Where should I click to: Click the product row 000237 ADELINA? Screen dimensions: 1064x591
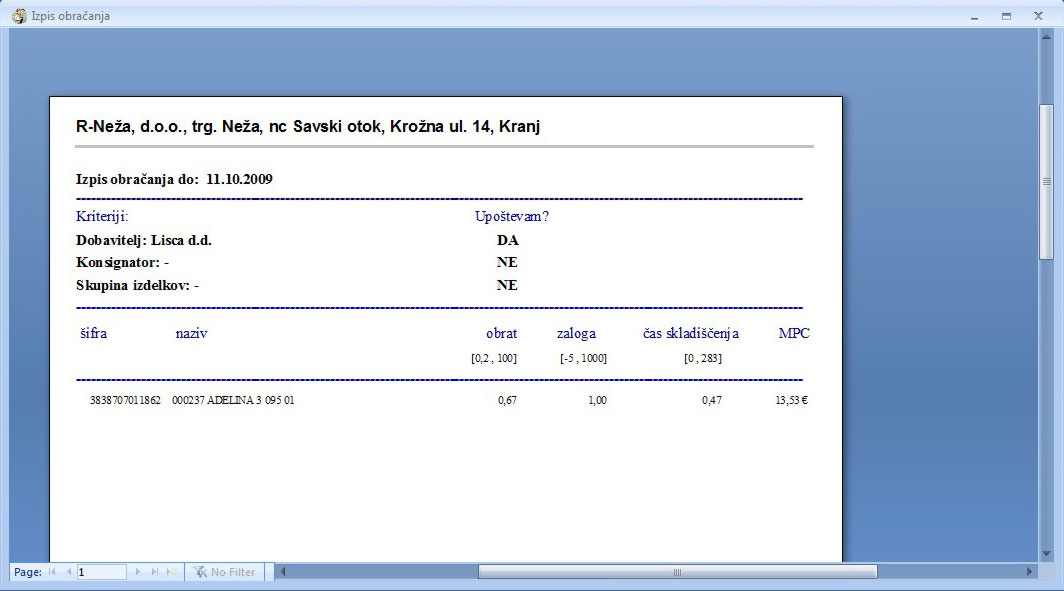233,400
